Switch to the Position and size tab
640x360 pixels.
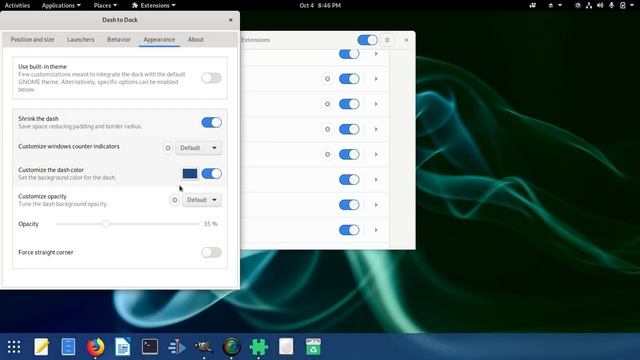coord(32,40)
